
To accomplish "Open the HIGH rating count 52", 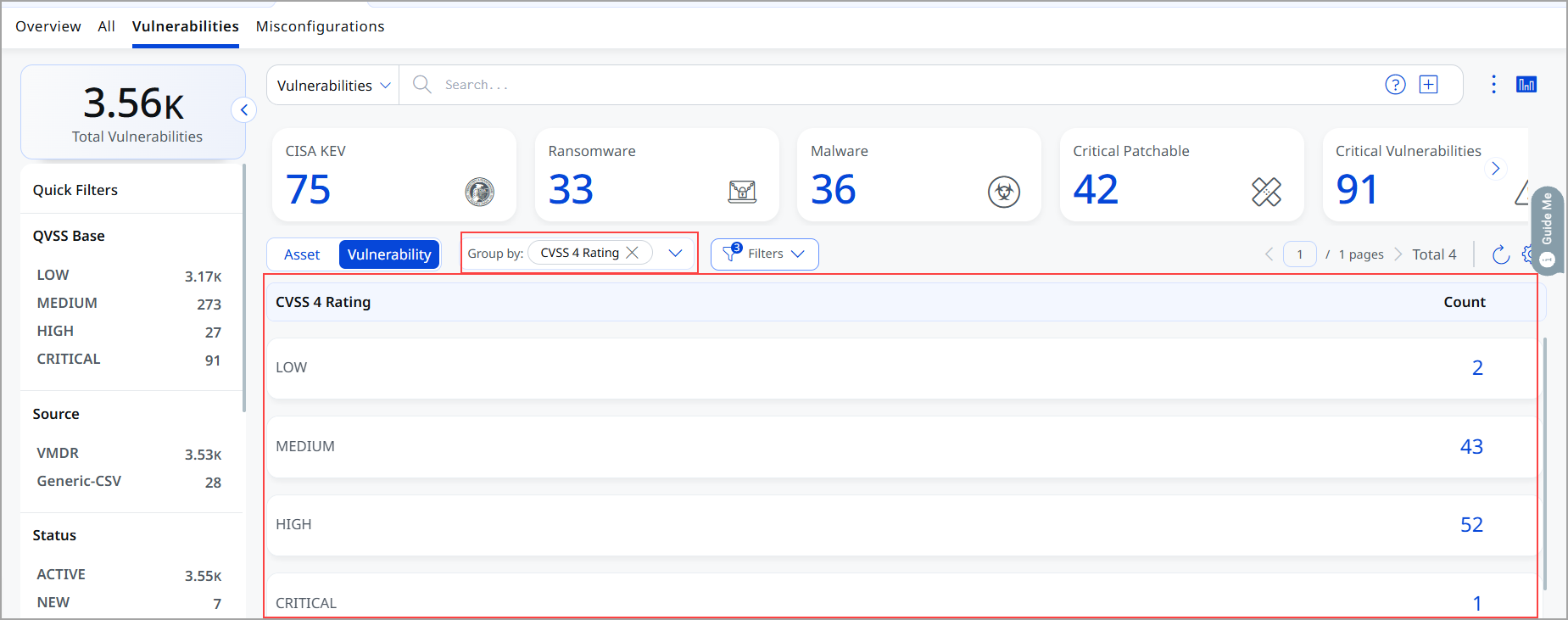I will 1471,524.
